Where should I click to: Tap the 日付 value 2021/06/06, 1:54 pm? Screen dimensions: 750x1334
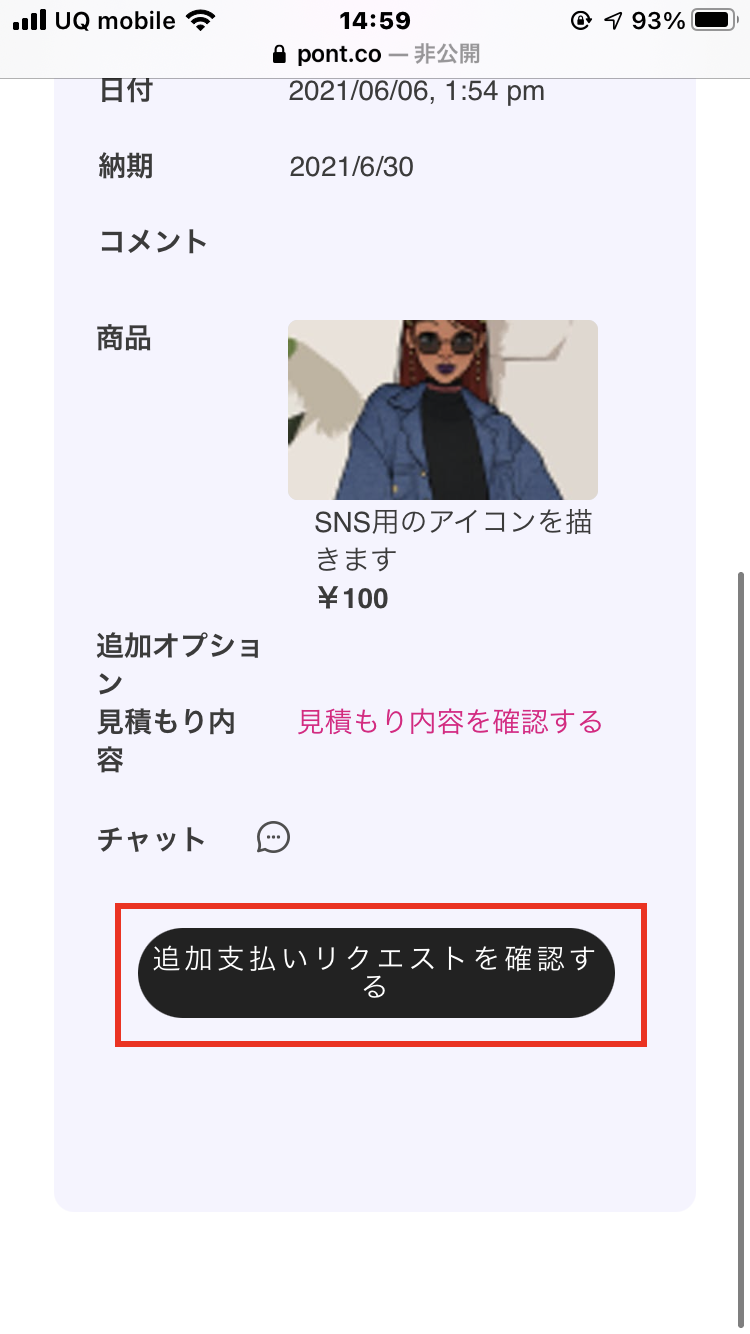click(x=417, y=91)
